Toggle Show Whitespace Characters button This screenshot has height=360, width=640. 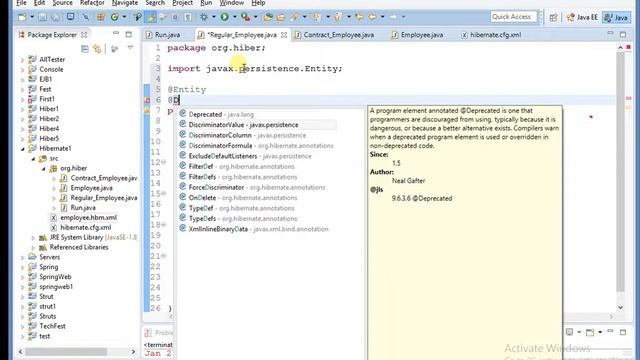click(188, 17)
